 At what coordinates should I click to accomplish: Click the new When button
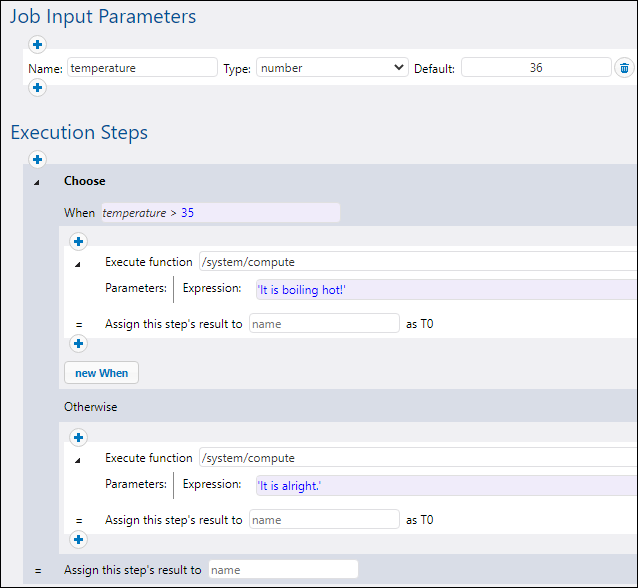coord(101,373)
